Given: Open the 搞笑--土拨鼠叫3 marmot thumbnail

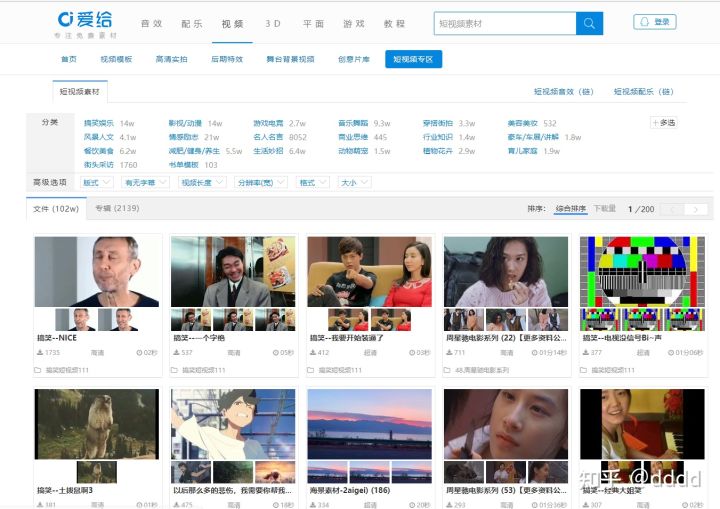Looking at the screenshot, I should pyautogui.click(x=97, y=424).
